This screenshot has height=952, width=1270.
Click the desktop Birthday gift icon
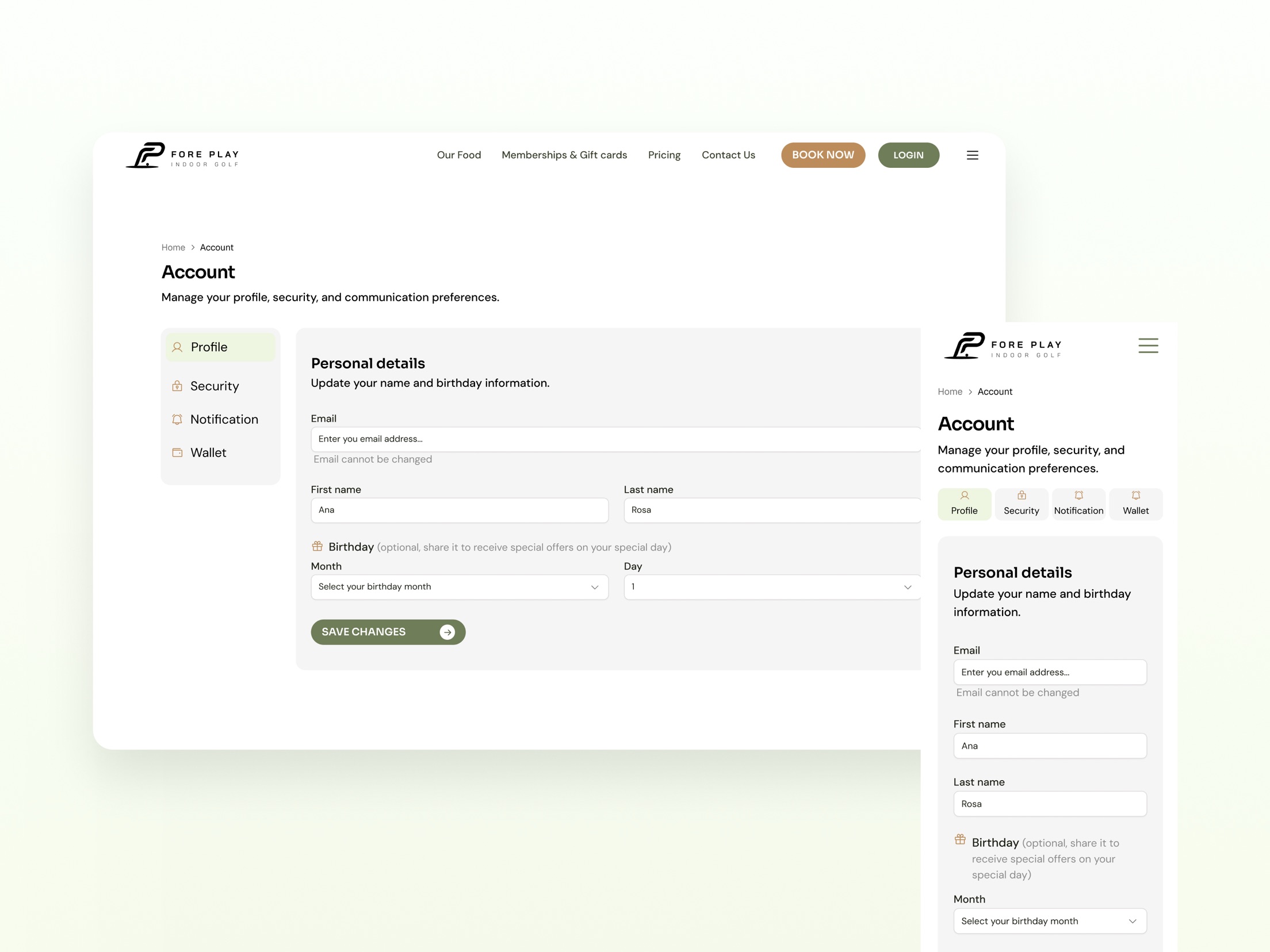(317, 546)
